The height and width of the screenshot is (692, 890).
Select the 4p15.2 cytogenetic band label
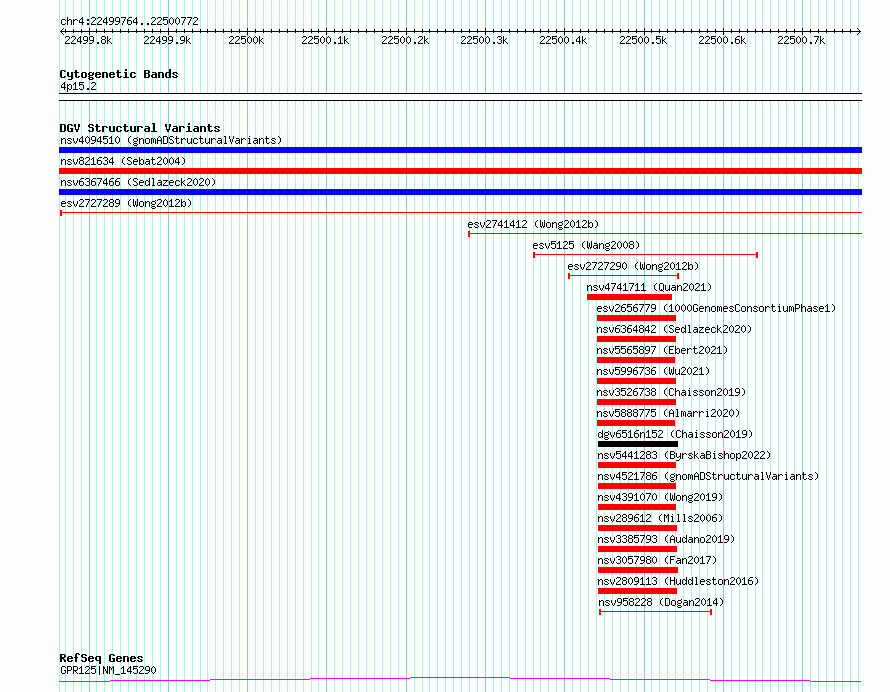pos(78,87)
